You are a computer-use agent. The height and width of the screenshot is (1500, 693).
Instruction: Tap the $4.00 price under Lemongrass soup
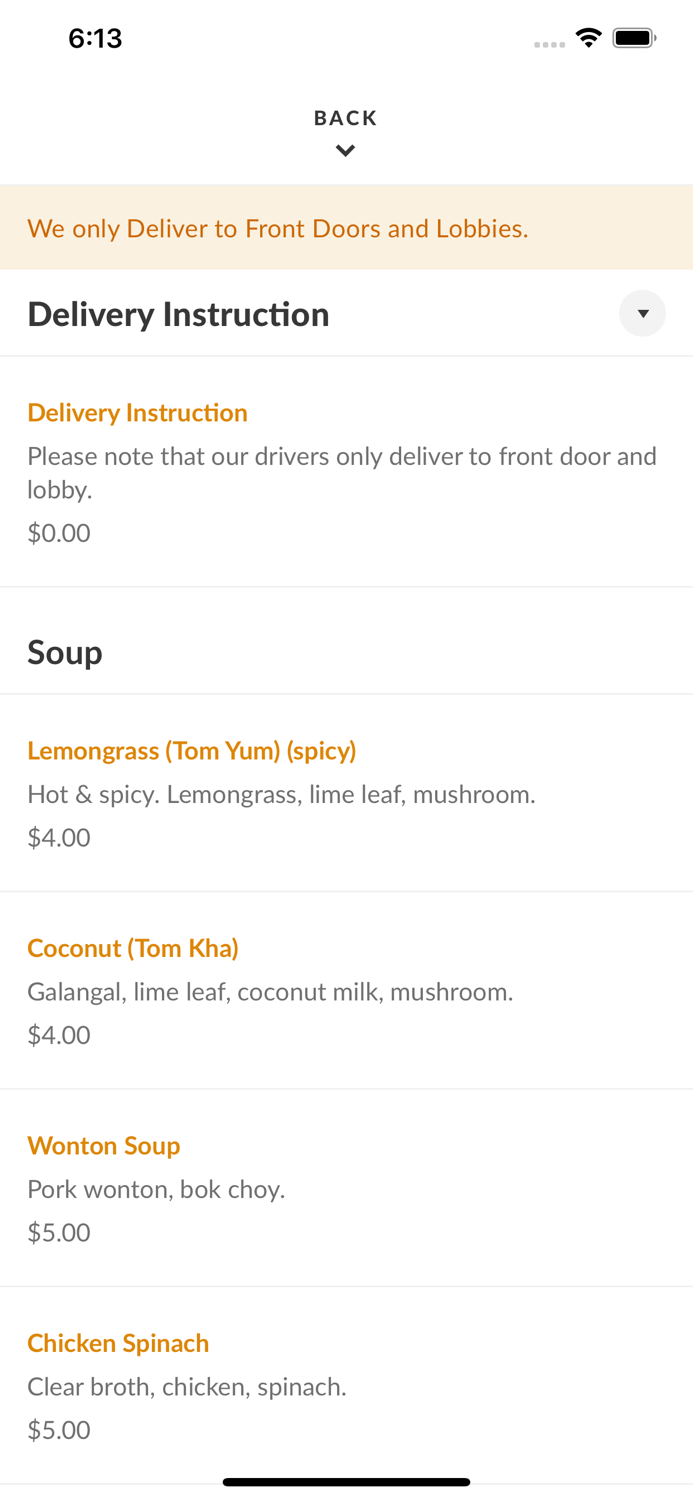59,837
